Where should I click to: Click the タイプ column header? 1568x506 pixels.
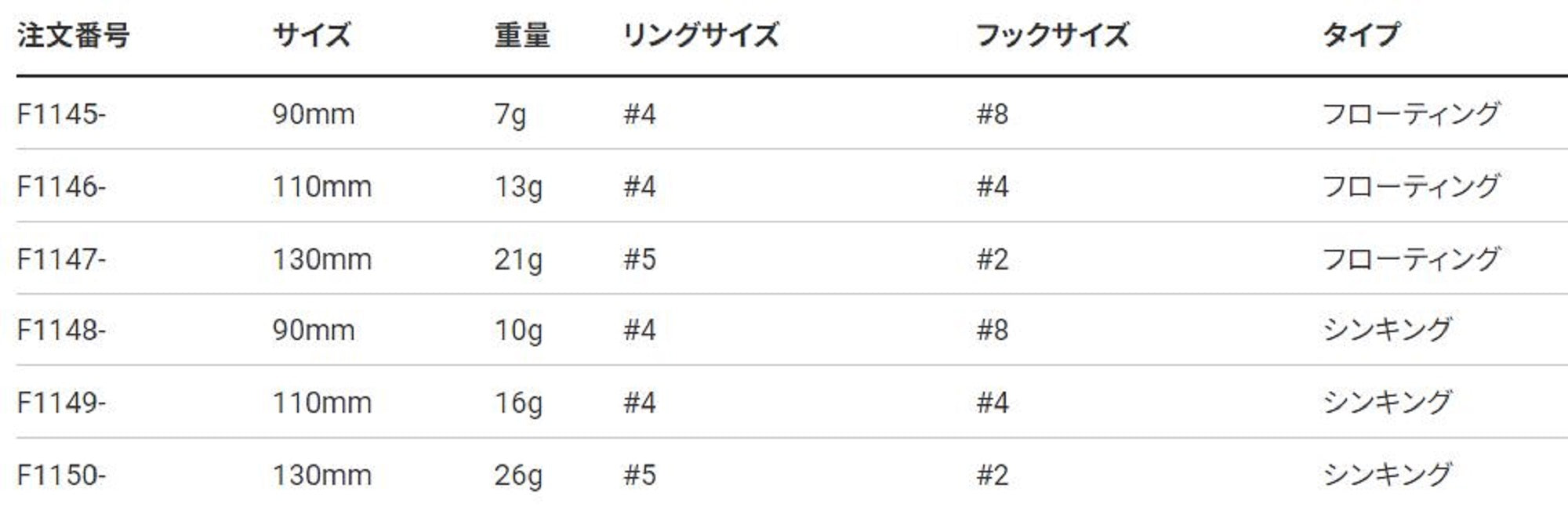tap(1360, 35)
